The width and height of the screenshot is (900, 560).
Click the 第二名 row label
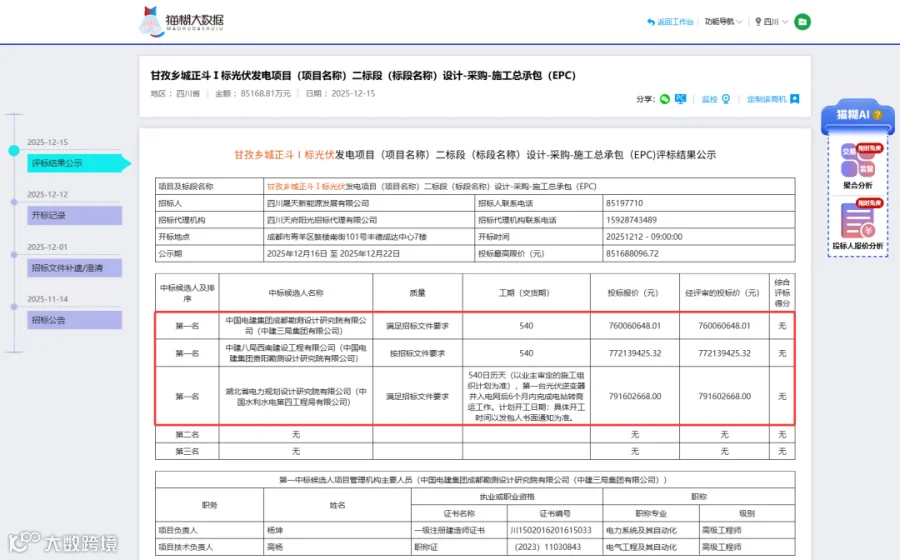coord(187,434)
